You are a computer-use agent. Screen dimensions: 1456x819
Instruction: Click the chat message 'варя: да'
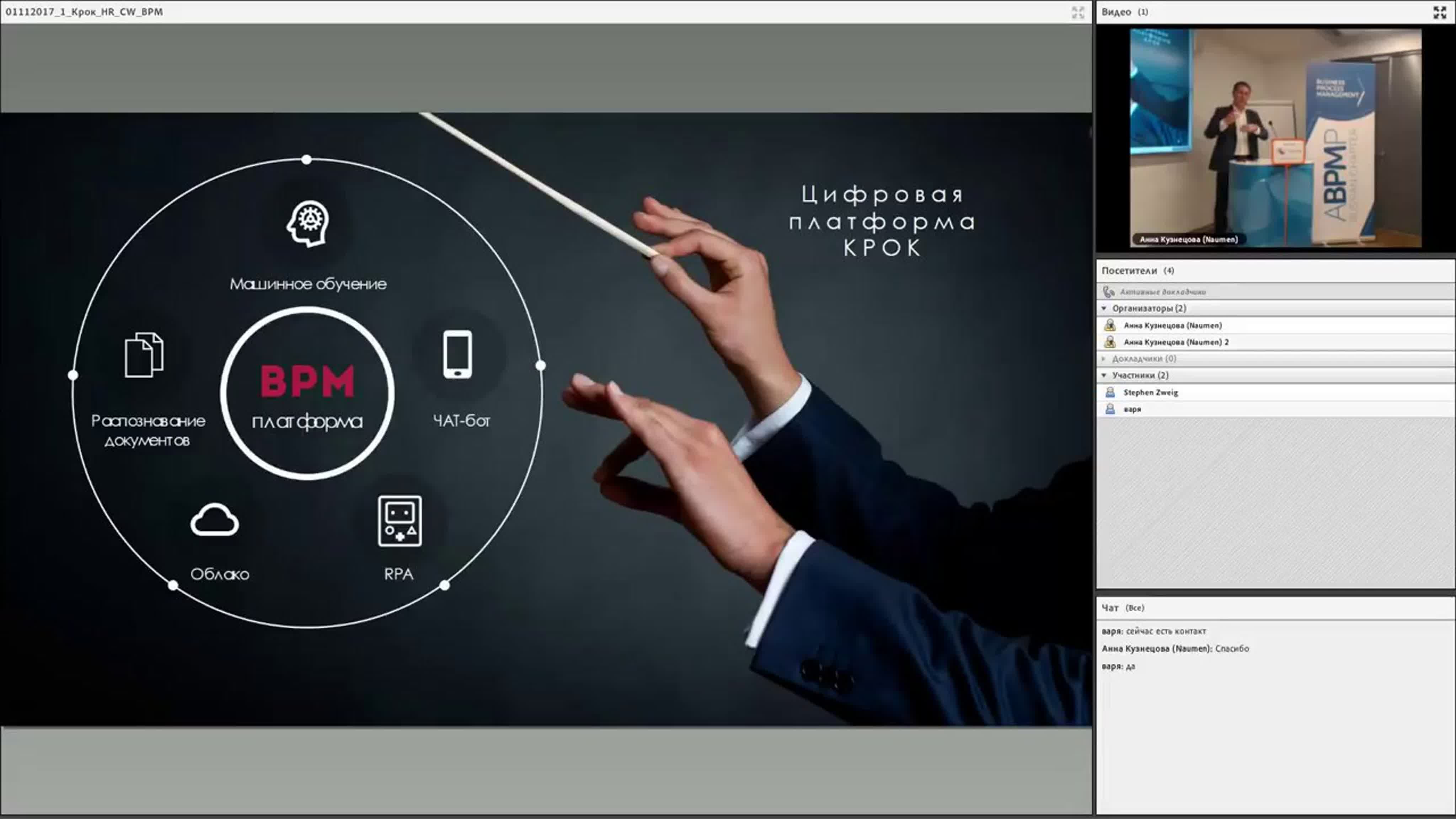[x=1119, y=667]
